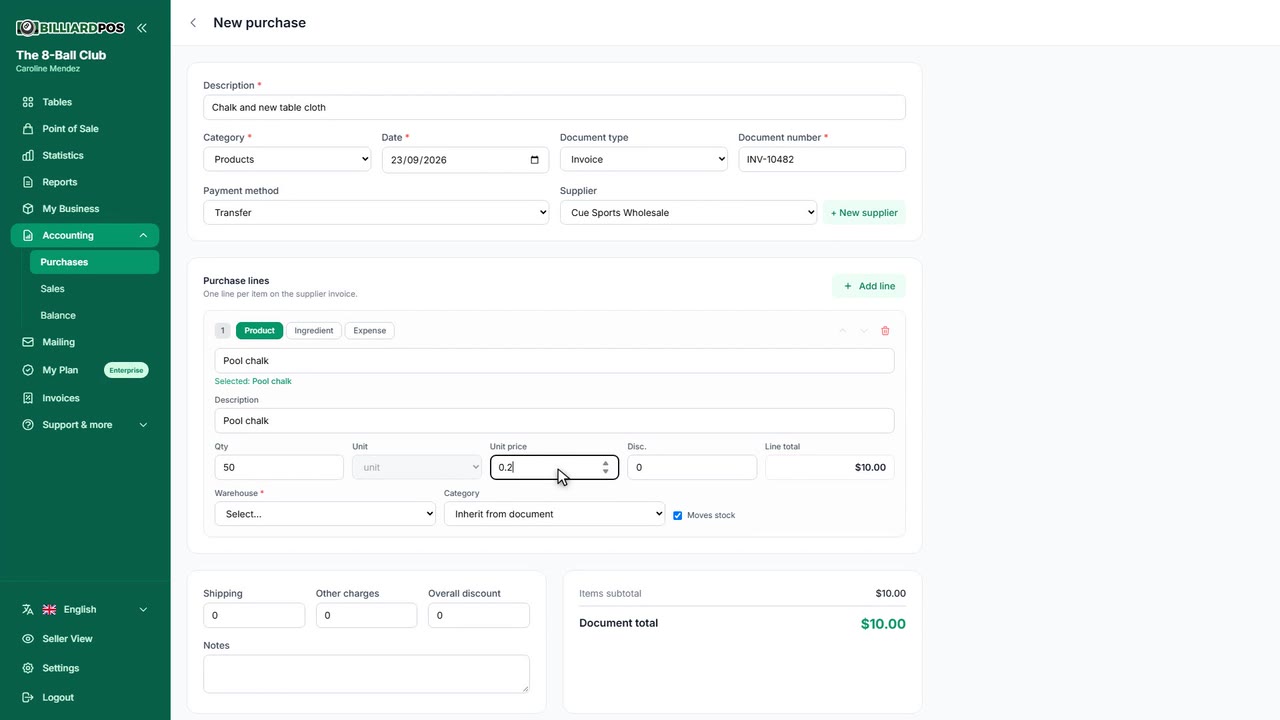Open Mailing page
The height and width of the screenshot is (720, 1280).
[x=85, y=342]
